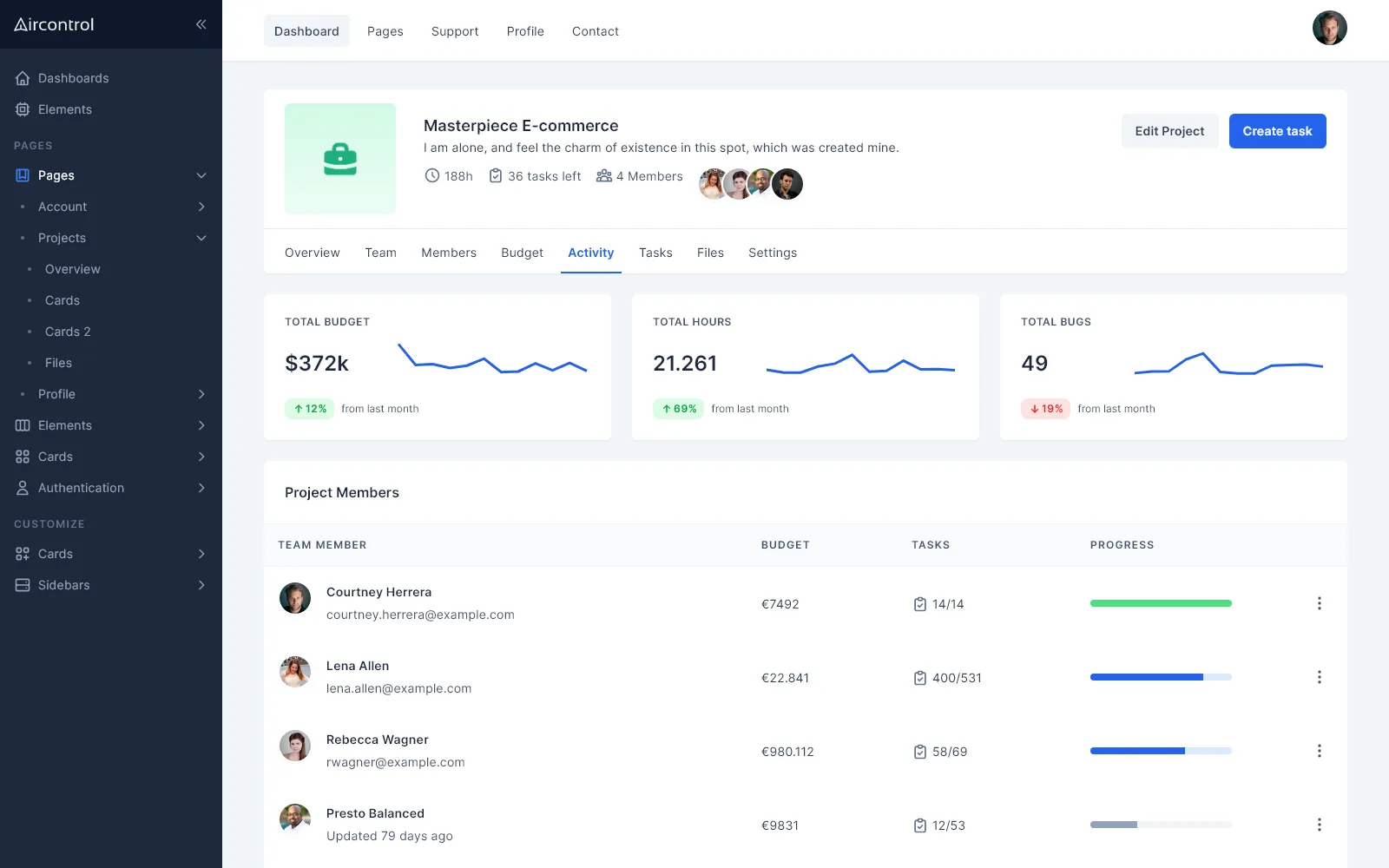
Task: Click the Elements chip icon under Dashboards
Action: [x=23, y=109]
